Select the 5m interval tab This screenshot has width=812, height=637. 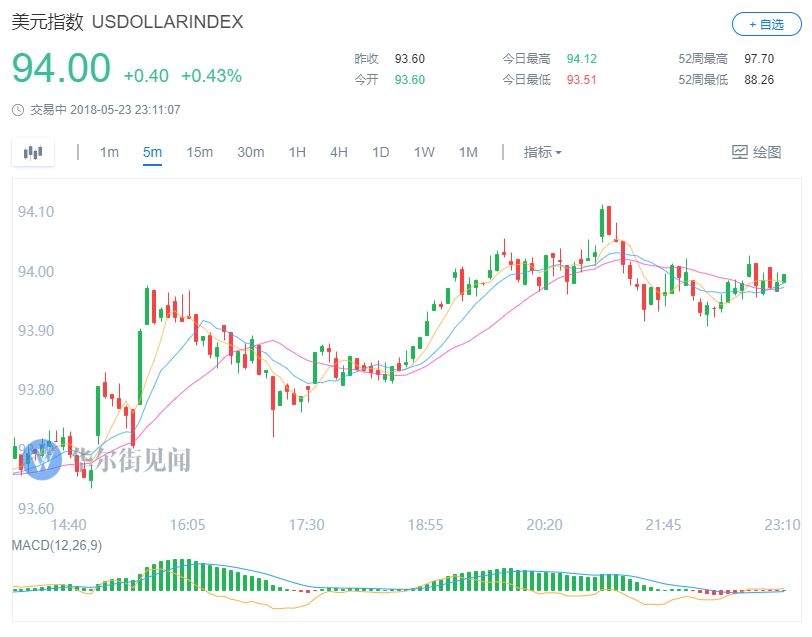click(152, 152)
